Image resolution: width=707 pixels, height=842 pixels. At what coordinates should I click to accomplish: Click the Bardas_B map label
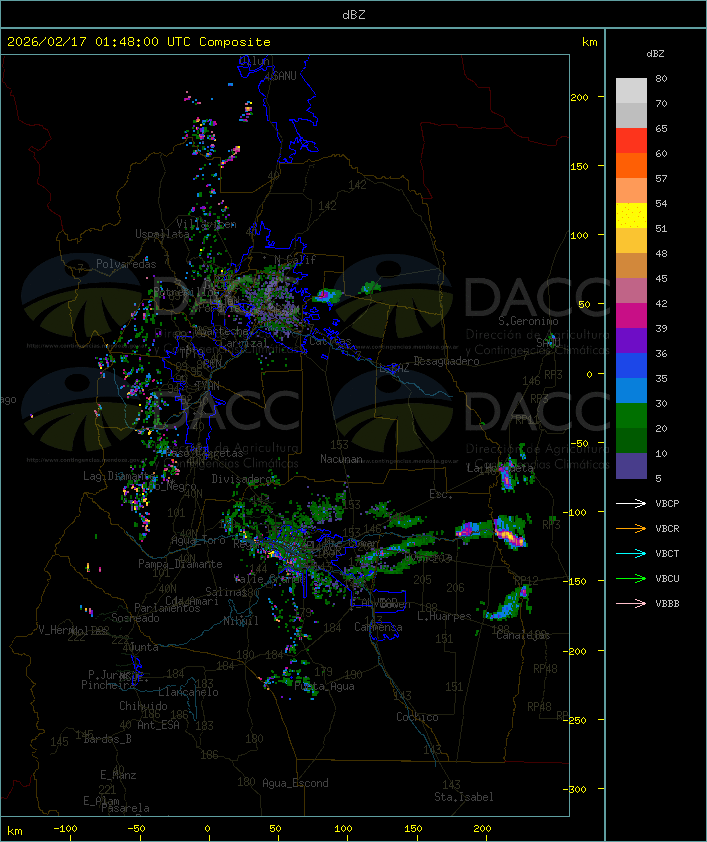pos(107,739)
